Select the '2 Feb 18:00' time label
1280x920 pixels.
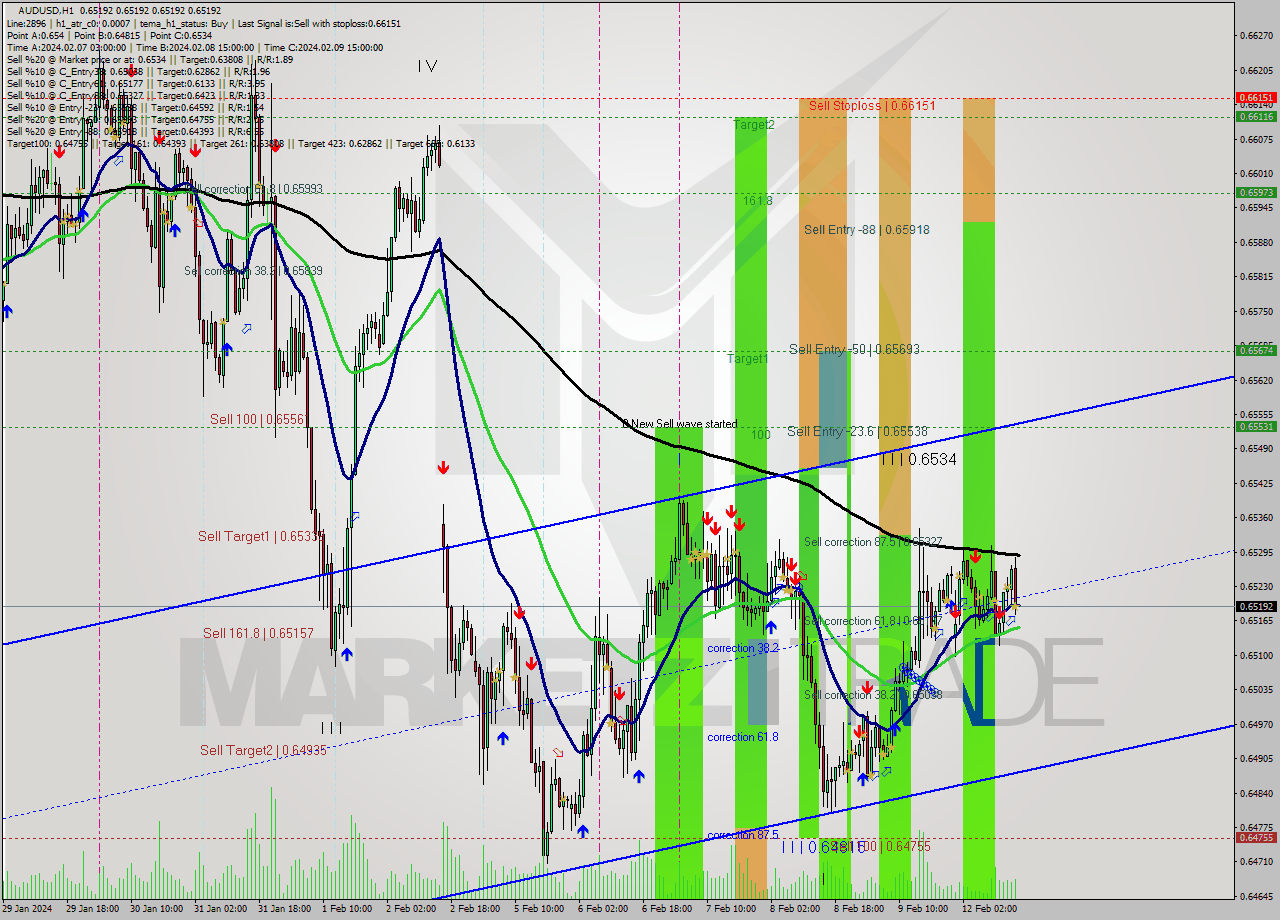476,909
